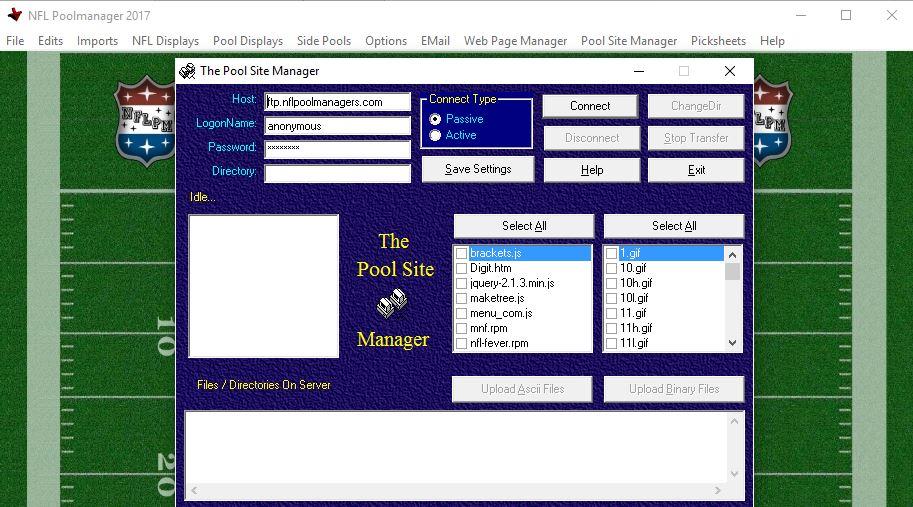Click the gif list scroll up arrow
The height and width of the screenshot is (507, 913).
coord(732,254)
